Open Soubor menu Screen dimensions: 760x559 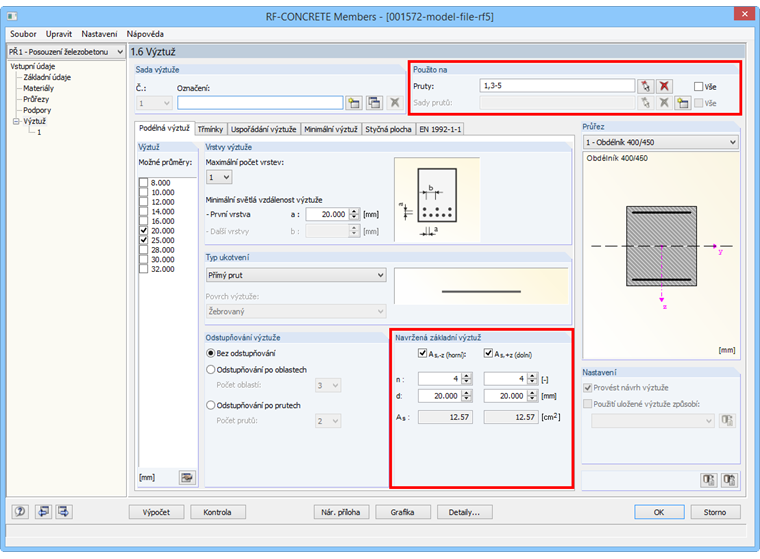pos(23,34)
